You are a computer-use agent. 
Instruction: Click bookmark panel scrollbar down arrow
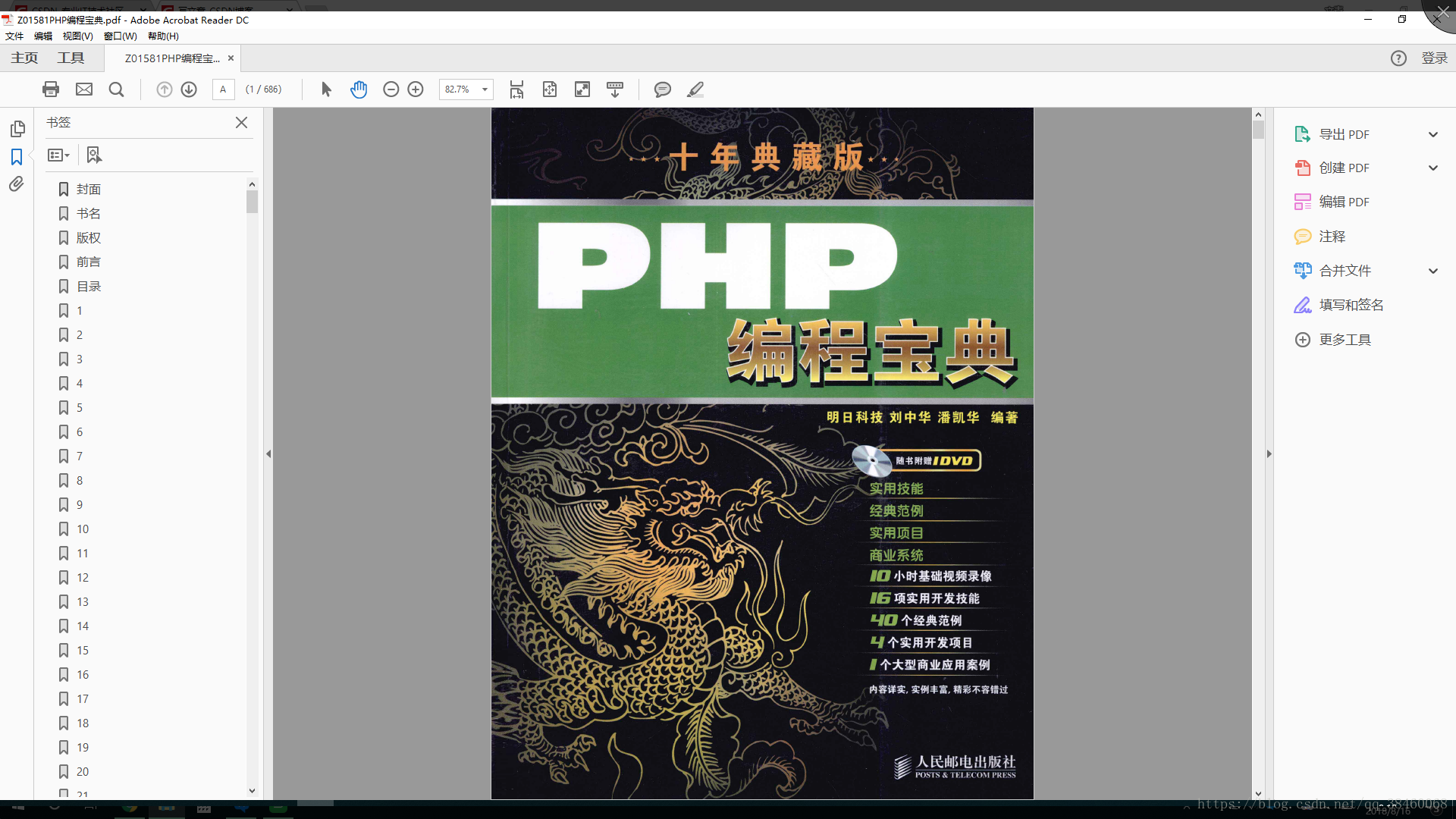tap(252, 791)
